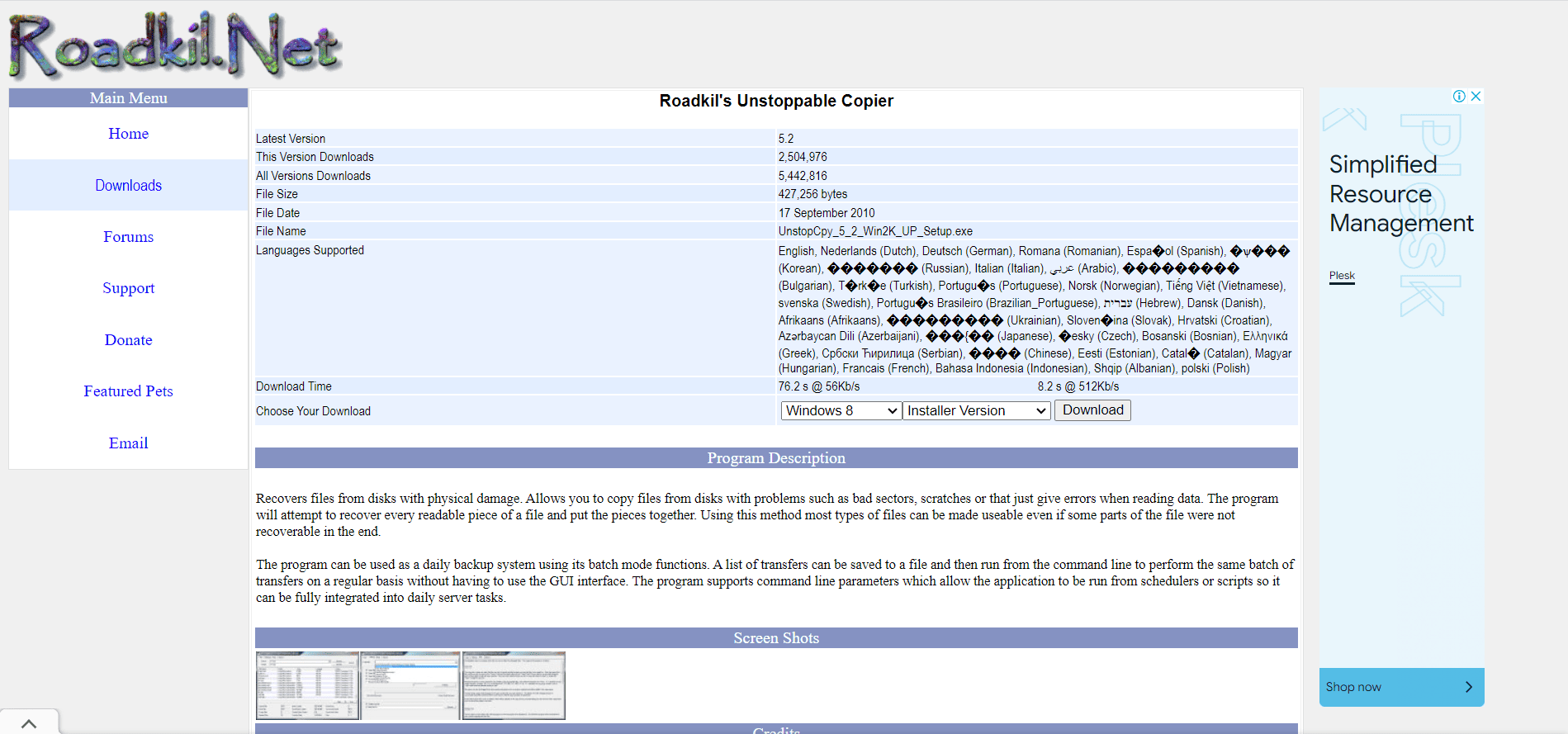The image size is (1568, 734).
Task: Open Downloads in Main Menu
Action: tap(128, 185)
